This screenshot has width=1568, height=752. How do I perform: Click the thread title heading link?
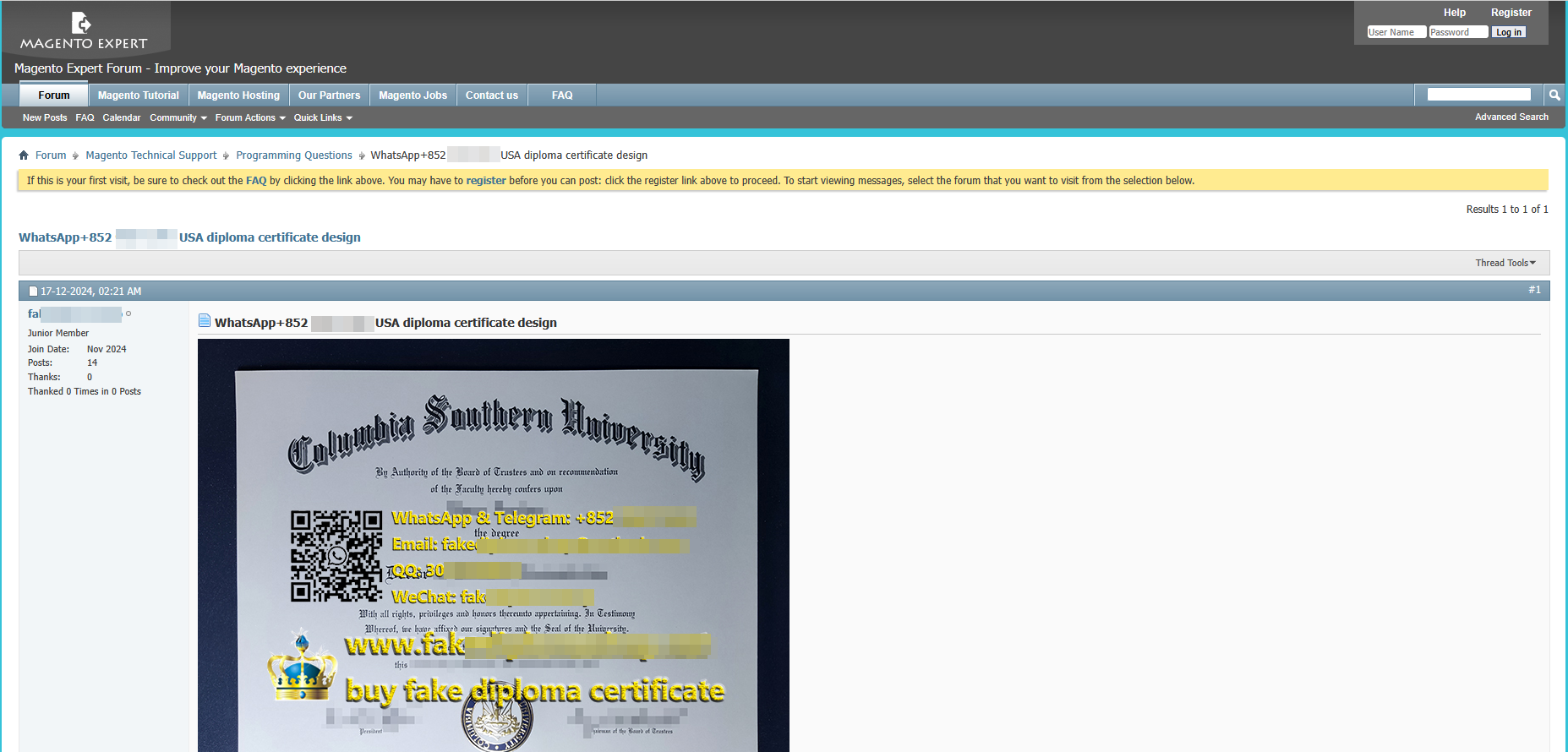coord(189,237)
